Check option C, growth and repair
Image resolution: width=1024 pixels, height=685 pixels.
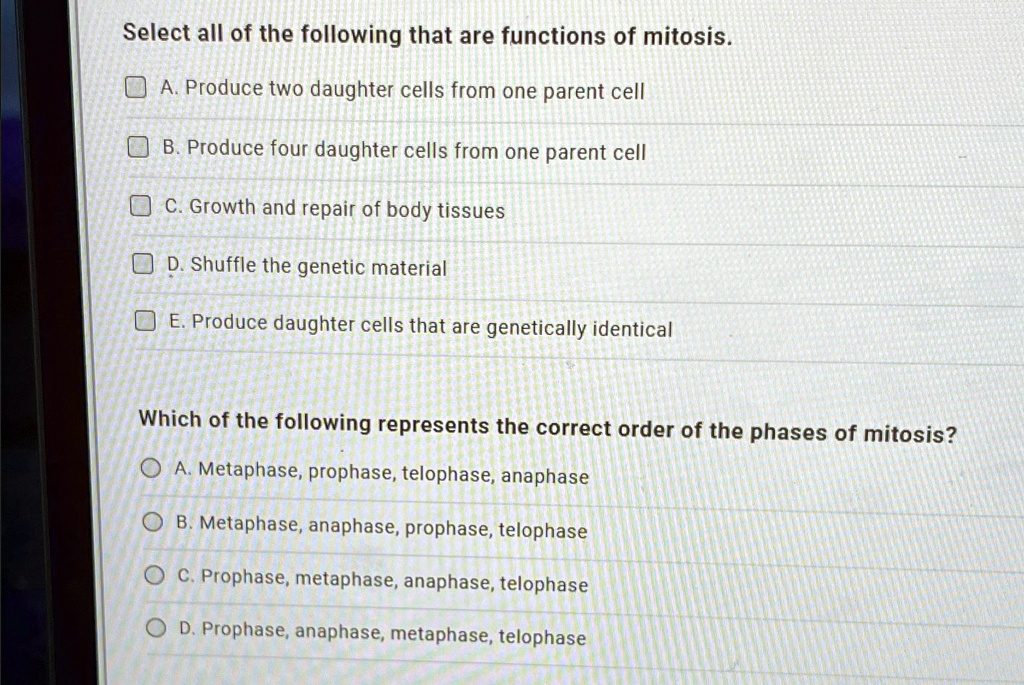tap(139, 204)
